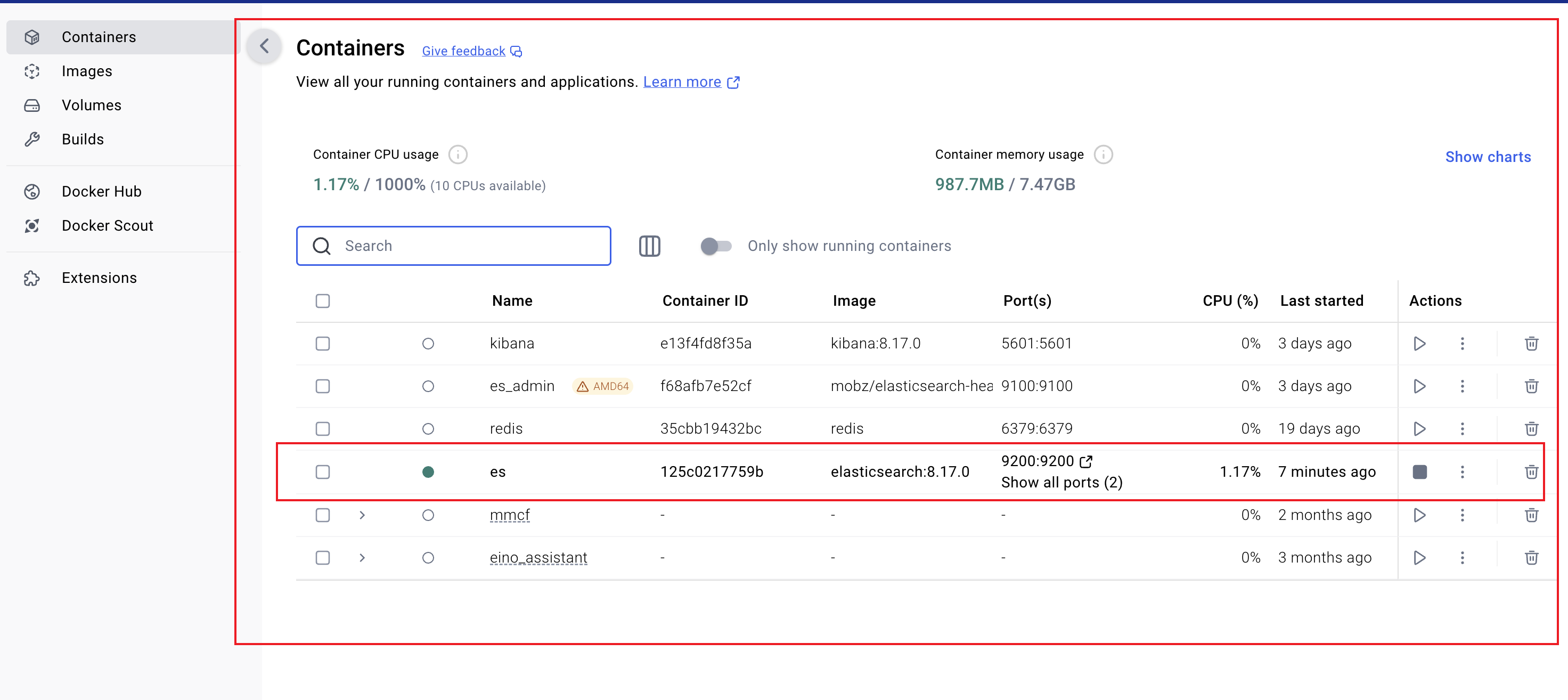Sort by the Container ID column header

click(705, 300)
